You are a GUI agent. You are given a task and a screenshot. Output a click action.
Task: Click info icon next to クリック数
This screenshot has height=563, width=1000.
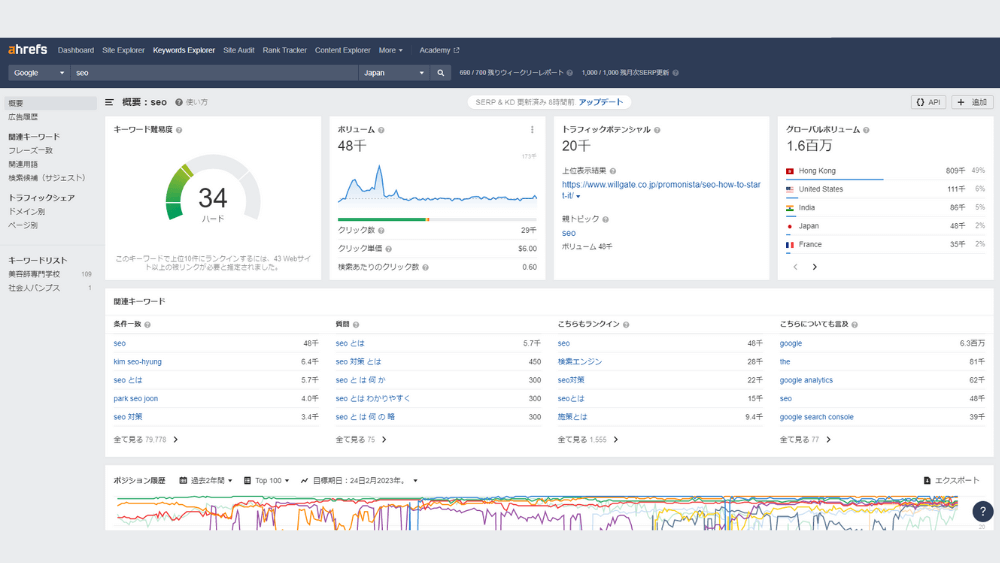pyautogui.click(x=381, y=231)
